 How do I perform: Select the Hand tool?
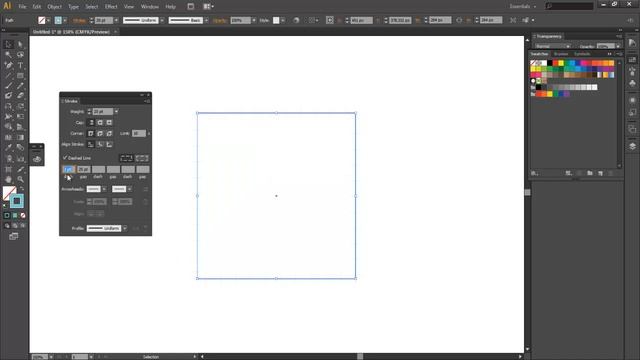click(9, 180)
